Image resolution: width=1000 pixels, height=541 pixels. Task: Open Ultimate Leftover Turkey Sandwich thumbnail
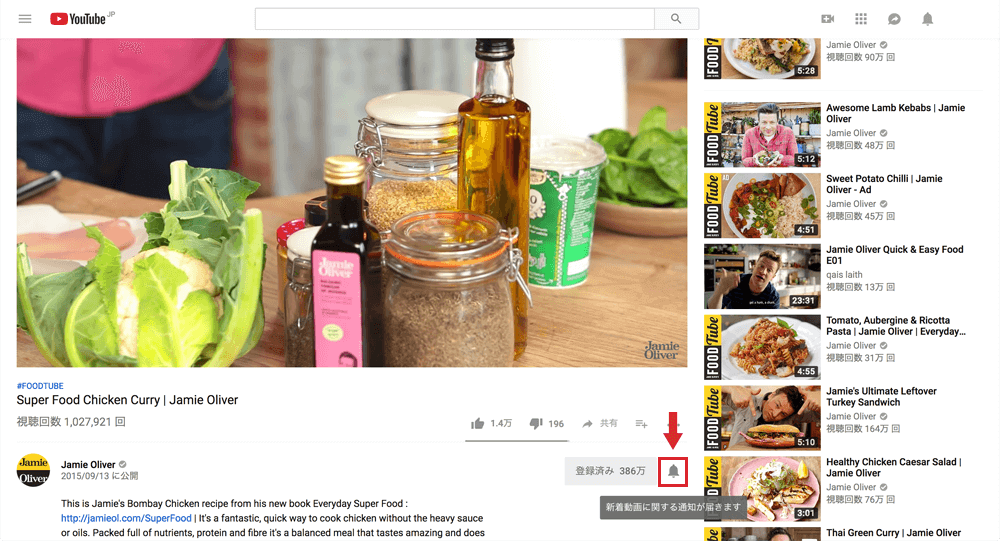coord(762,418)
